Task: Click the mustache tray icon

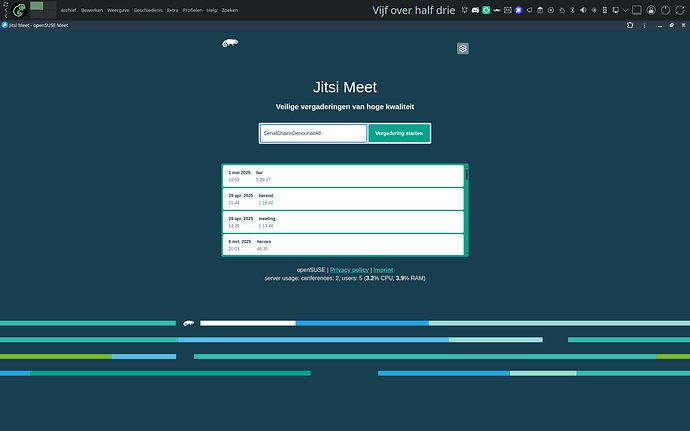Action: [497, 10]
